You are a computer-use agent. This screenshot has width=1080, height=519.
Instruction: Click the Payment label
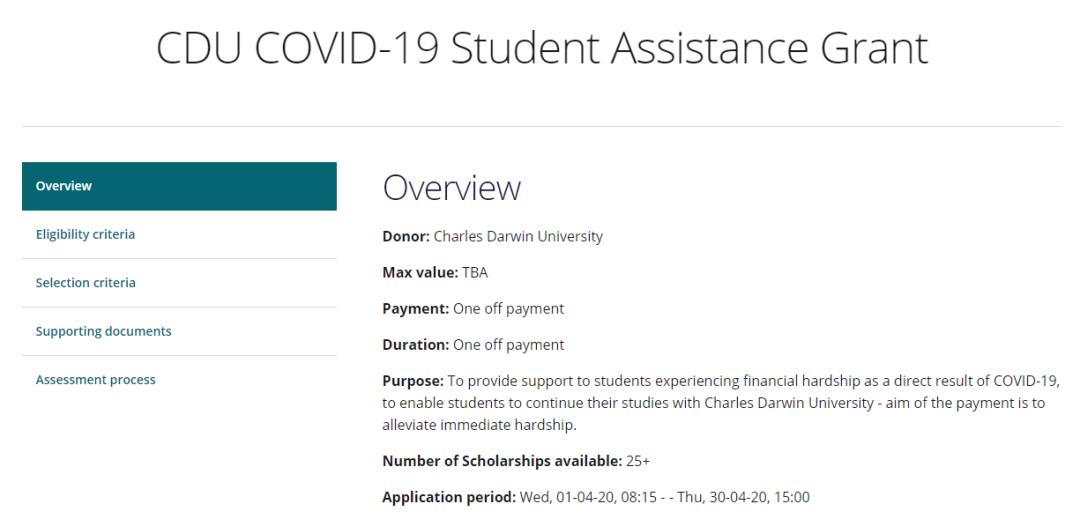pos(416,309)
